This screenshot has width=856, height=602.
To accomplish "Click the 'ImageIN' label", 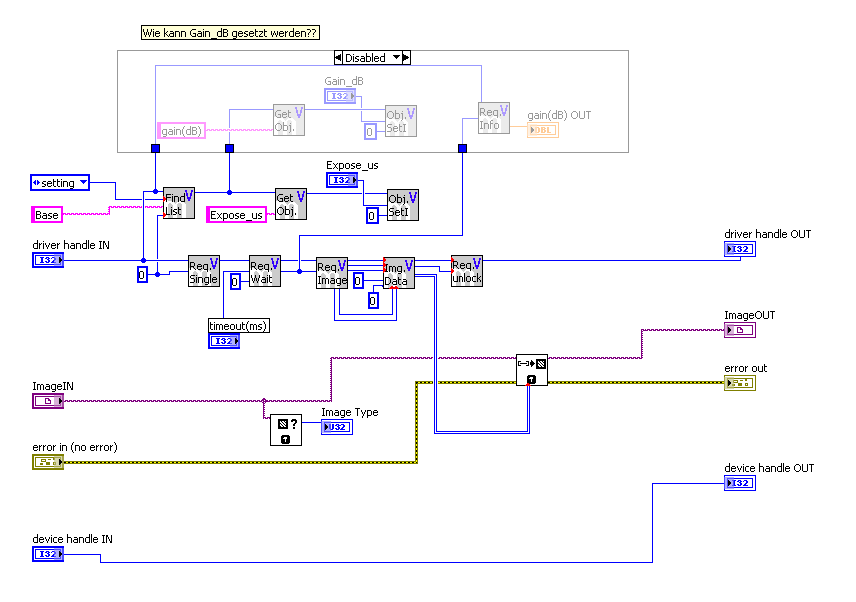I will click(x=52, y=386).
